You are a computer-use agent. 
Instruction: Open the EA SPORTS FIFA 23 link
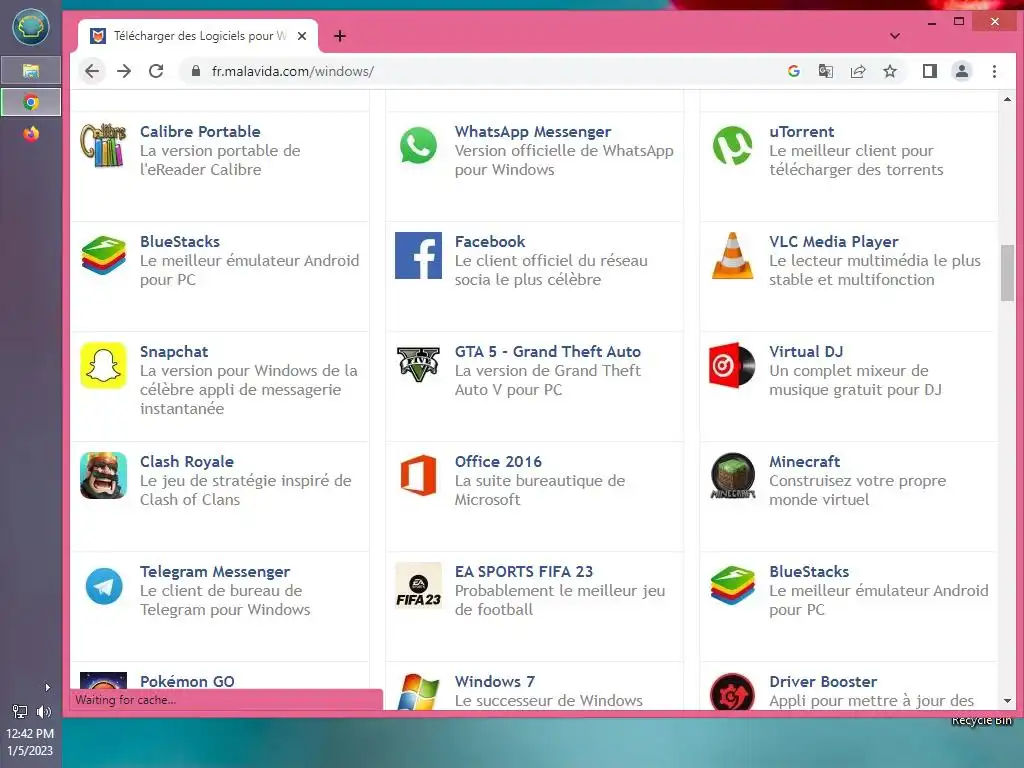[x=524, y=571]
